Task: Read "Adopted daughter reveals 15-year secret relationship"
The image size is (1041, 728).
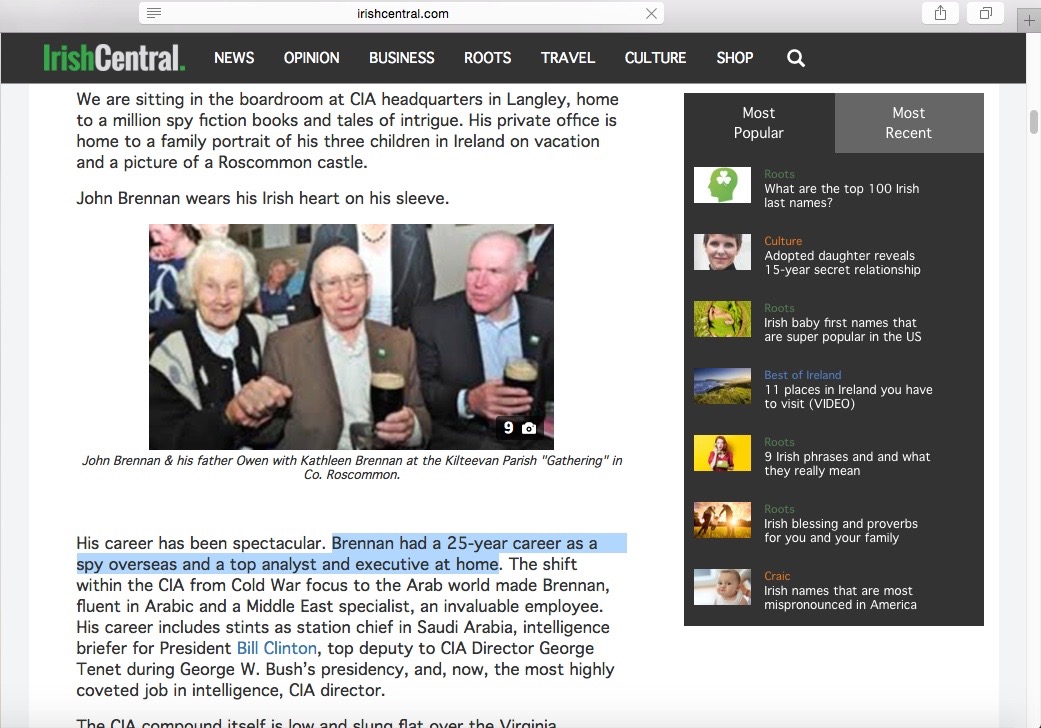Action: click(x=842, y=263)
